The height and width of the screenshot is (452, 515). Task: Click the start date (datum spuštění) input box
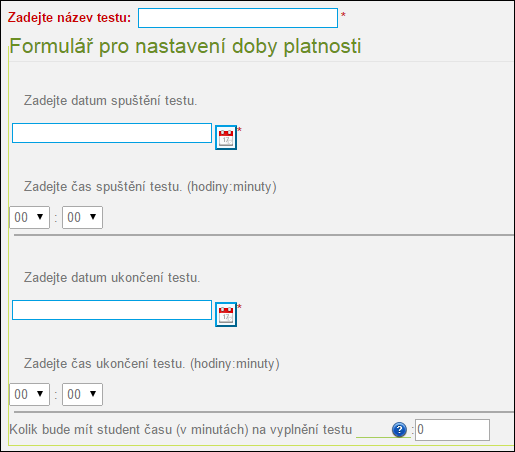(x=112, y=133)
